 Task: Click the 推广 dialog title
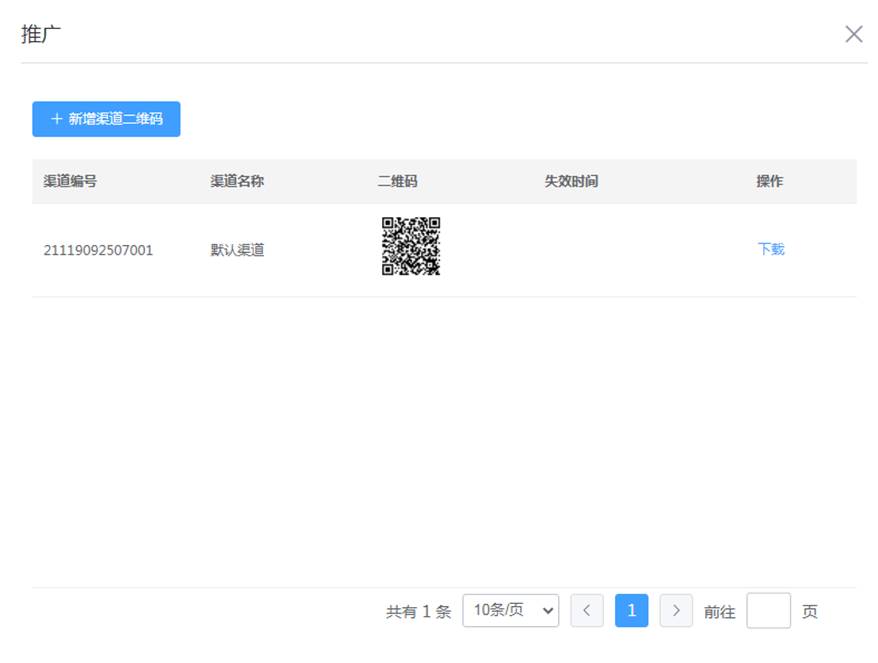pyautogui.click(x=41, y=34)
